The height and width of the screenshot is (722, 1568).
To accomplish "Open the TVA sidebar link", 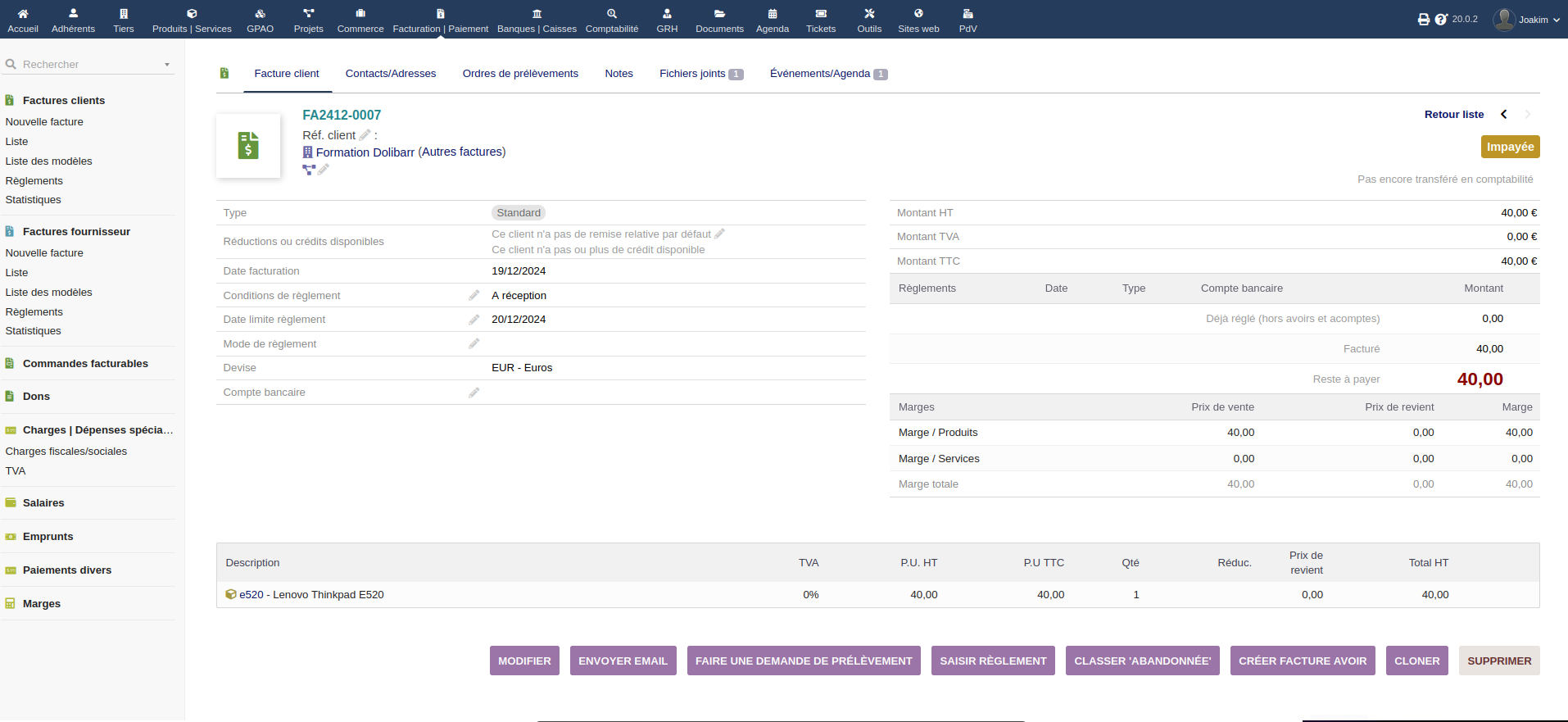I will pyautogui.click(x=16, y=471).
